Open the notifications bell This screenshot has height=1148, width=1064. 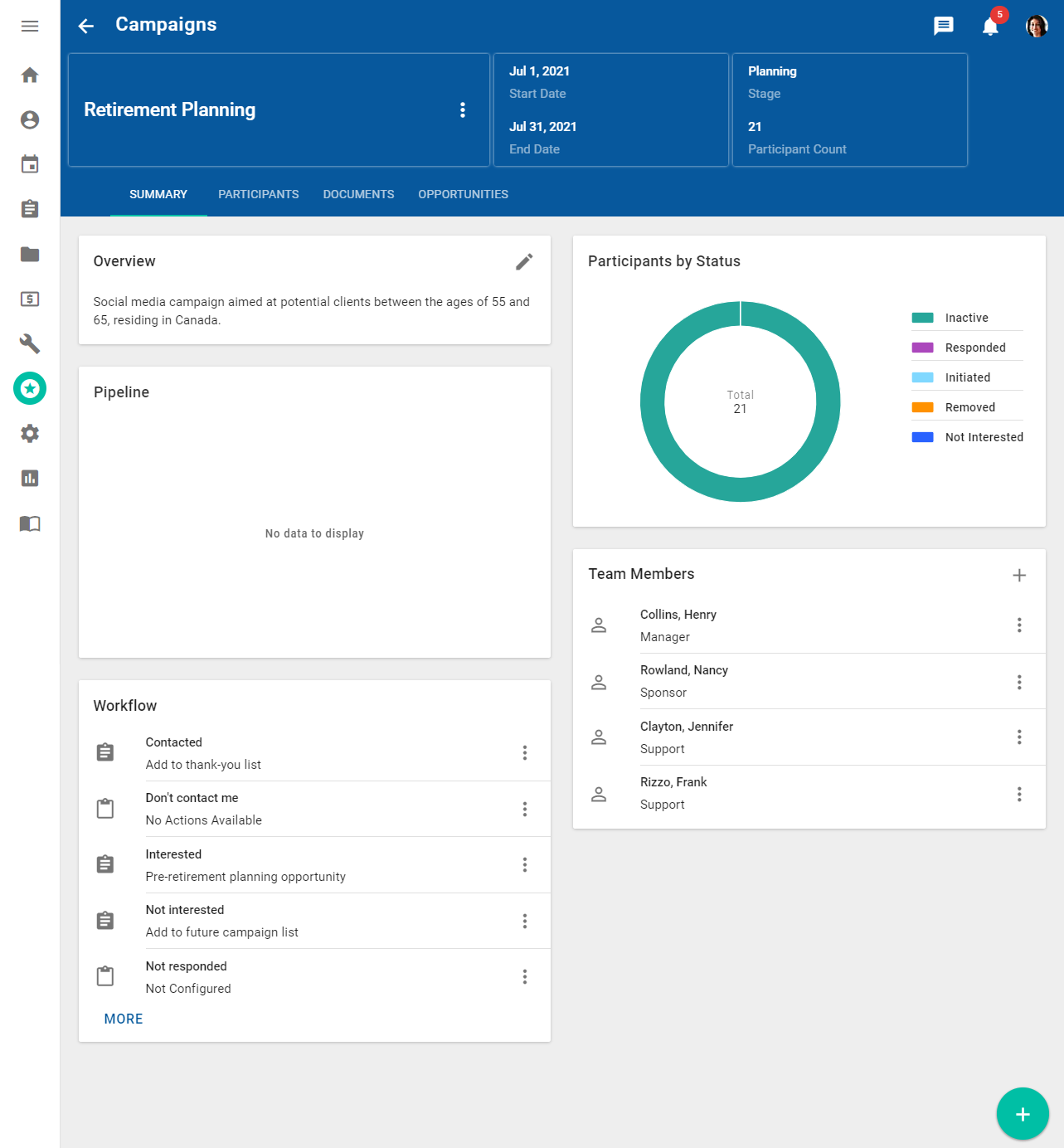coord(990,27)
